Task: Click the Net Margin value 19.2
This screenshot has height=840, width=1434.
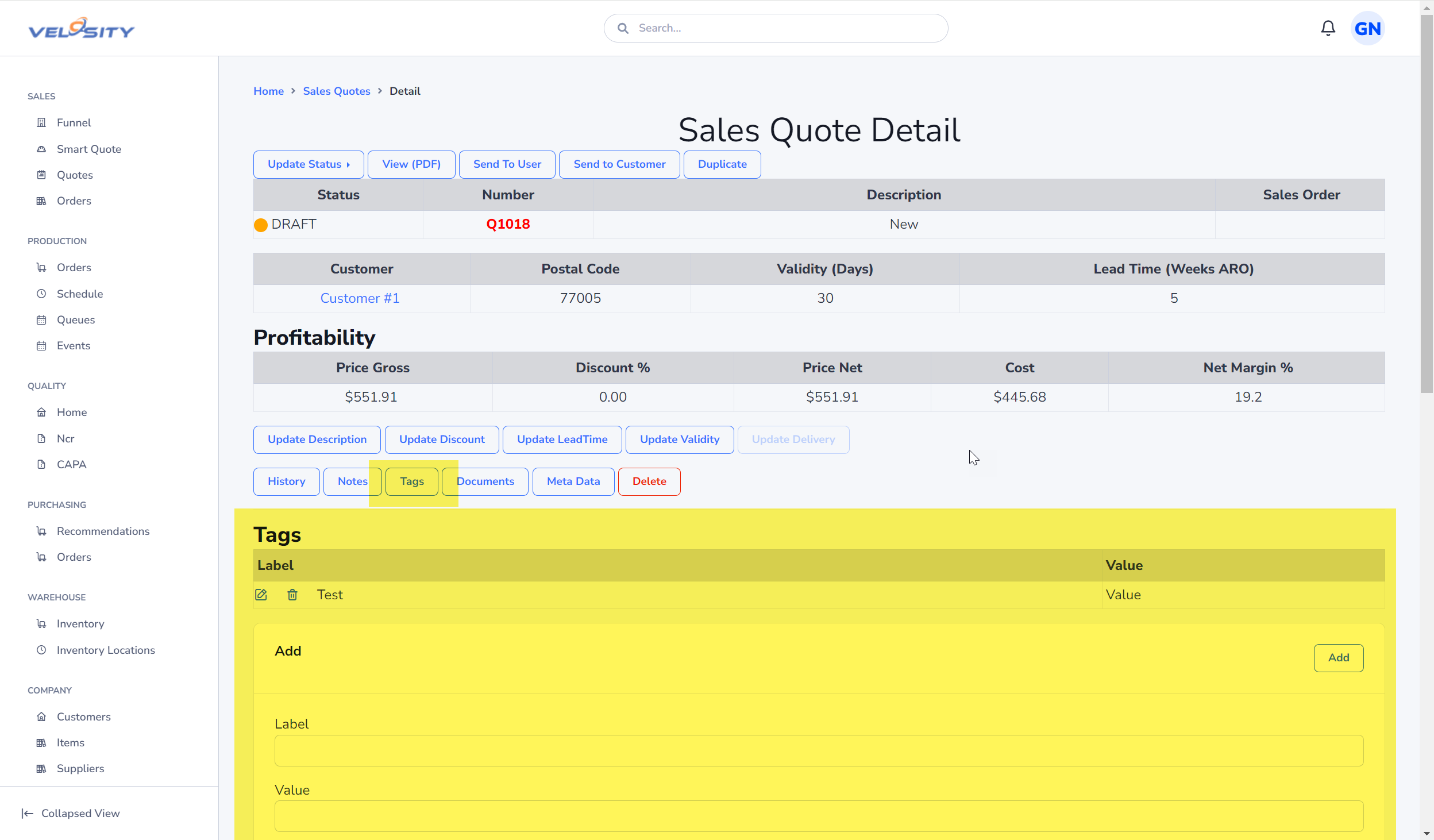Action: click(x=1248, y=397)
